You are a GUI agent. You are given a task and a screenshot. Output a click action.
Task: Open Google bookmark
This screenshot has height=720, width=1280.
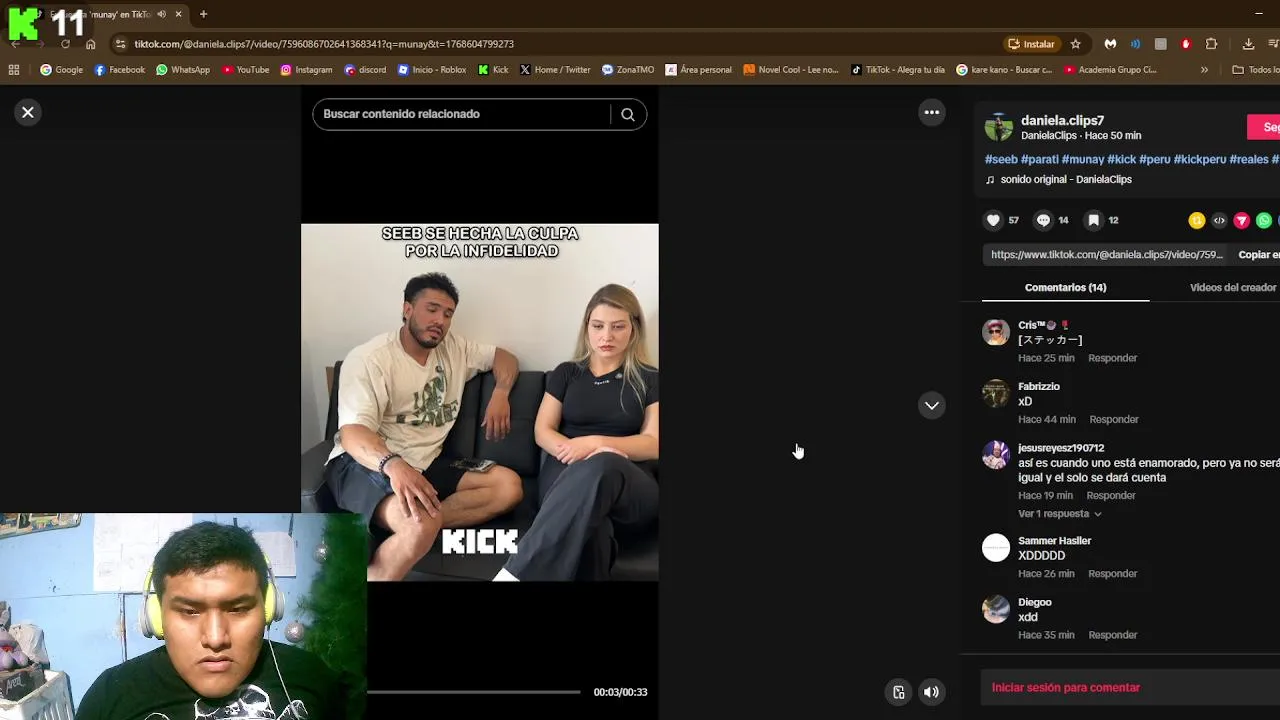point(61,70)
